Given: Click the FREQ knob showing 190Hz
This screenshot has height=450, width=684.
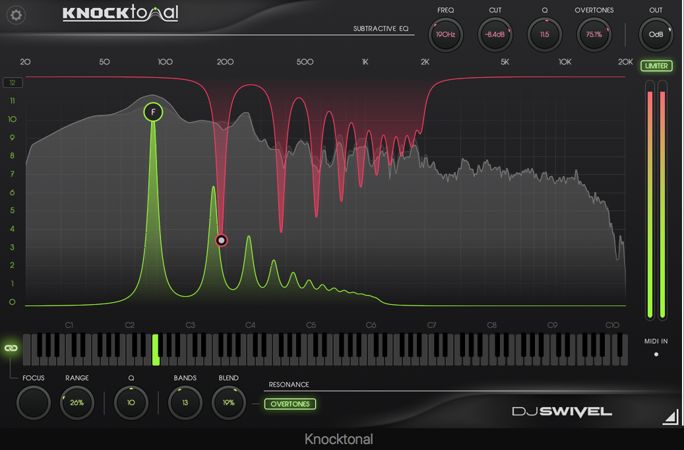Looking at the screenshot, I should [x=444, y=34].
